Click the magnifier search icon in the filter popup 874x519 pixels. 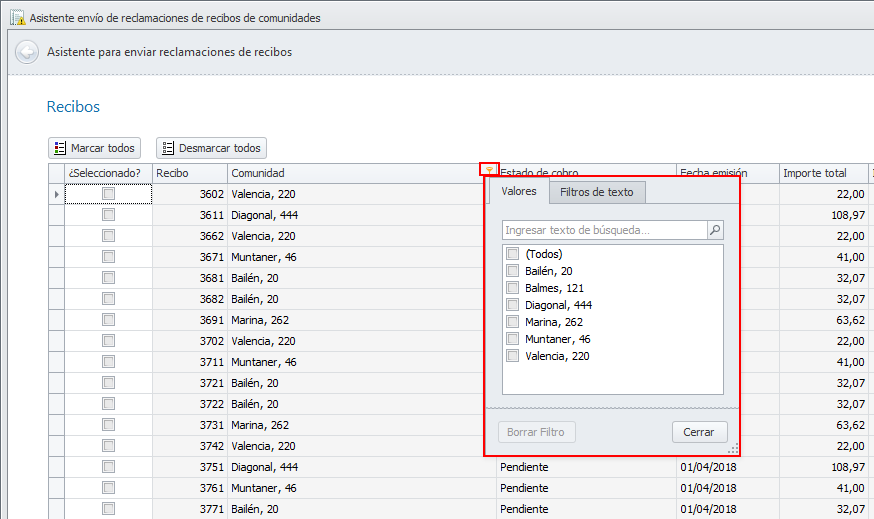pyautogui.click(x=715, y=230)
